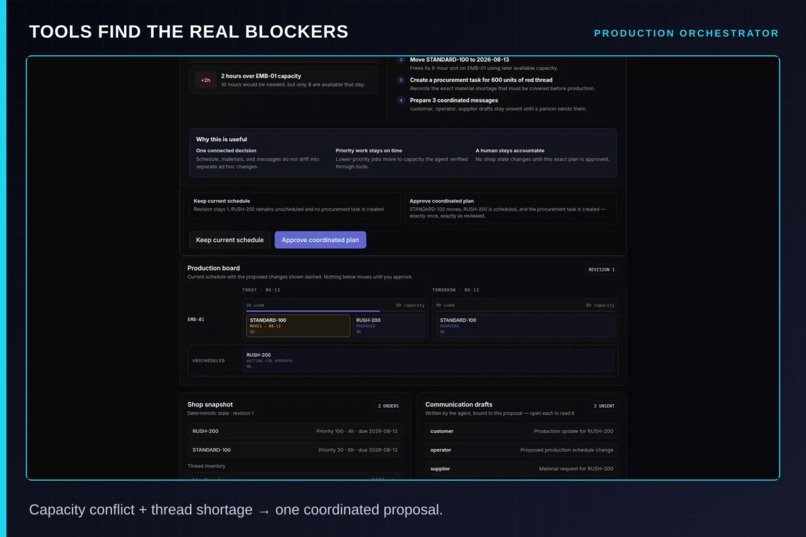Click 'Prepare 3 coordinated messages' step text
Screen dimensions: 806x537
coord(454,100)
